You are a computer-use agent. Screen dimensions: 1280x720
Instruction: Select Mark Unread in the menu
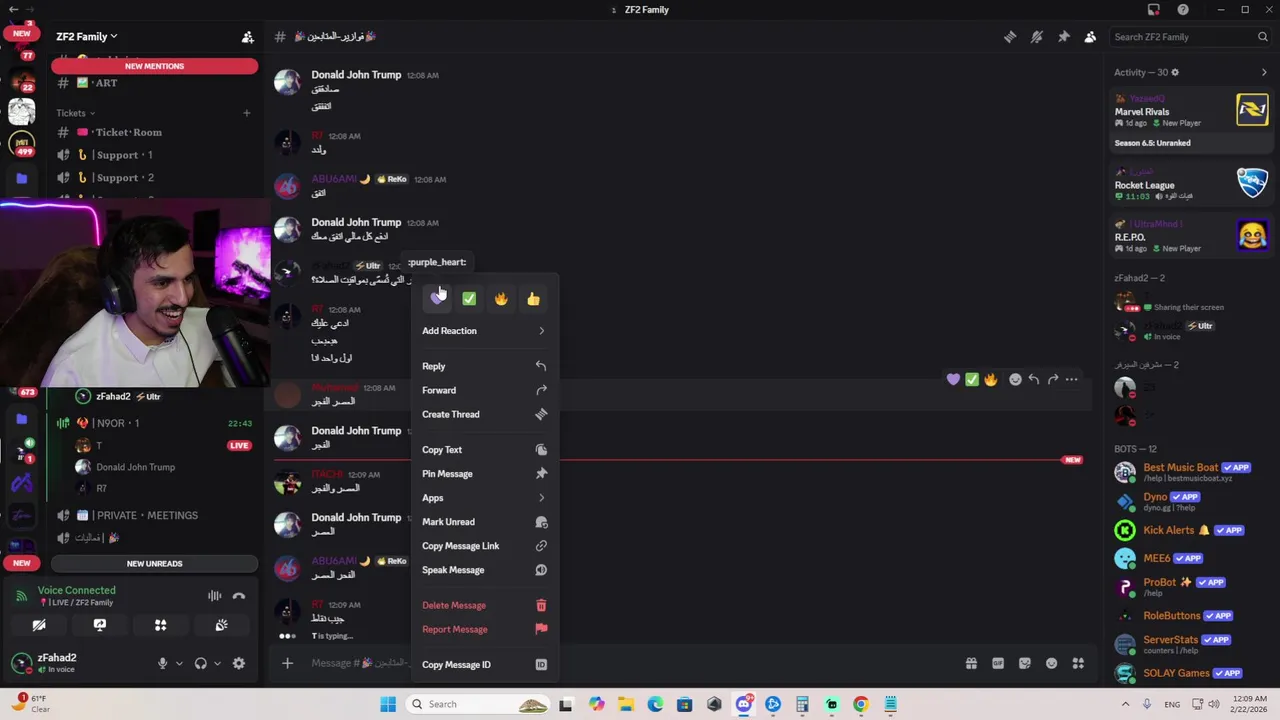(x=484, y=522)
